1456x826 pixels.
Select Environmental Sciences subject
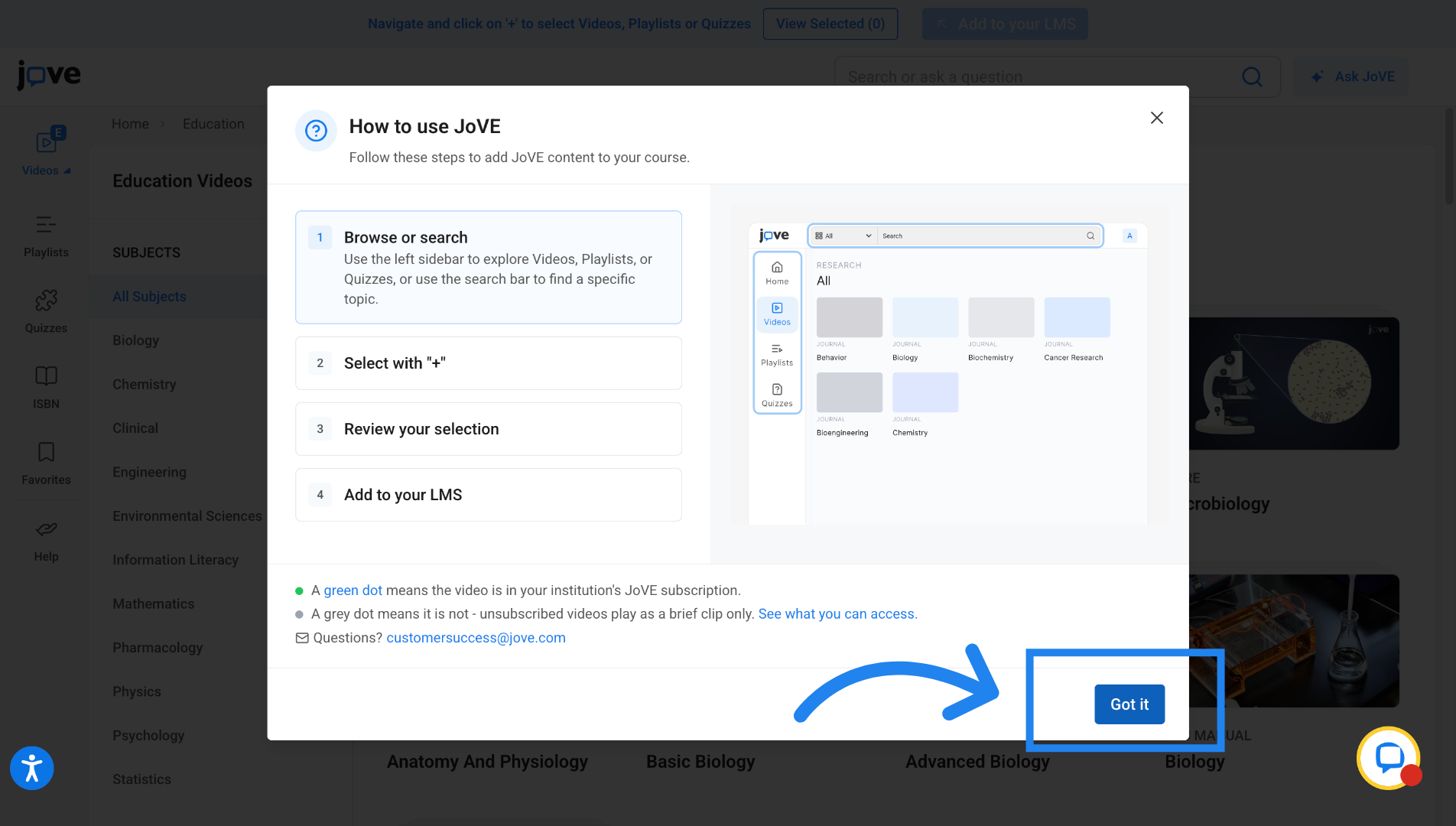pyautogui.click(x=187, y=515)
